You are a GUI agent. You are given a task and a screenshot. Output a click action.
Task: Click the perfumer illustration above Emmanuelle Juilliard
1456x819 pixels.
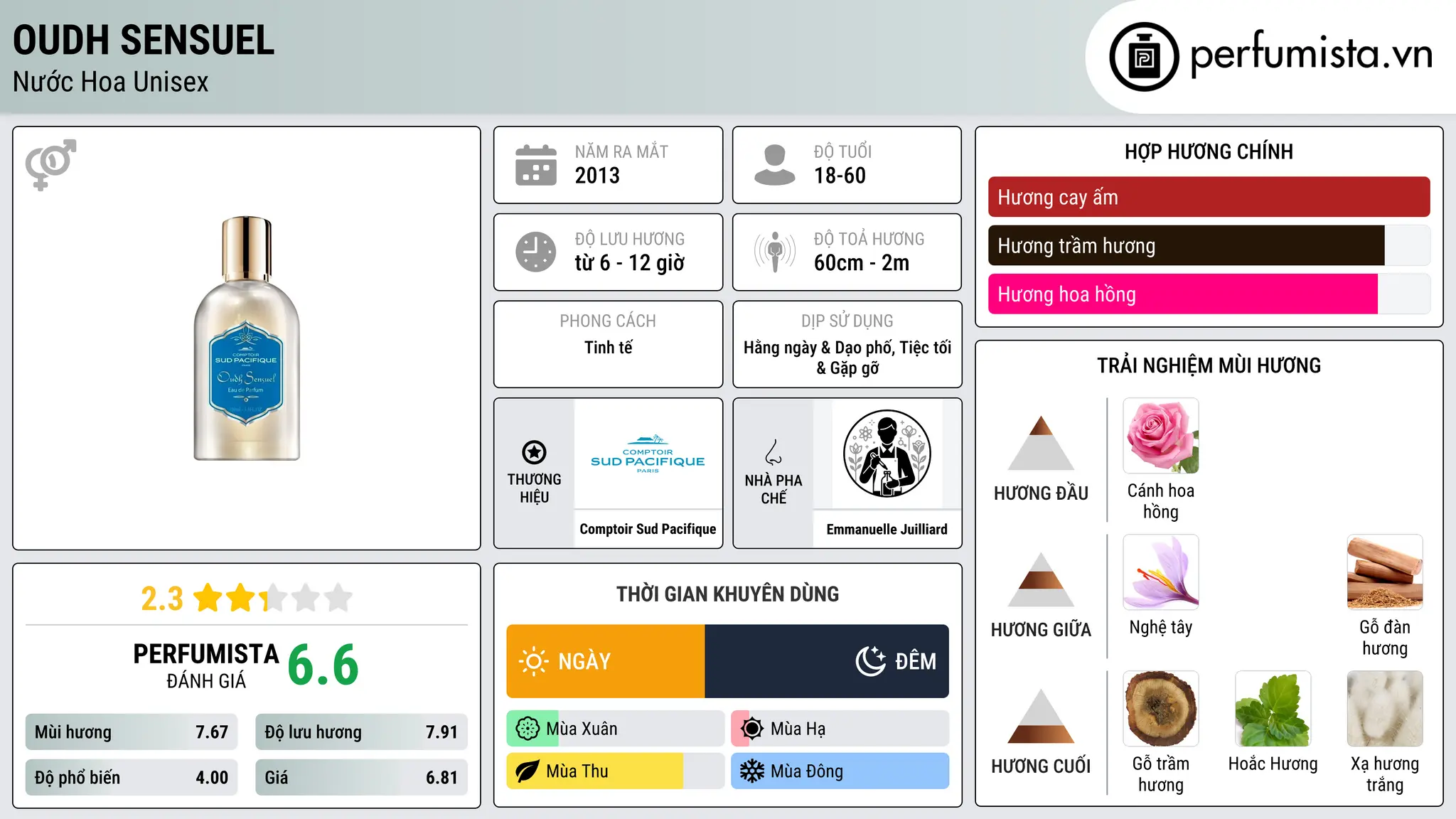(x=887, y=454)
